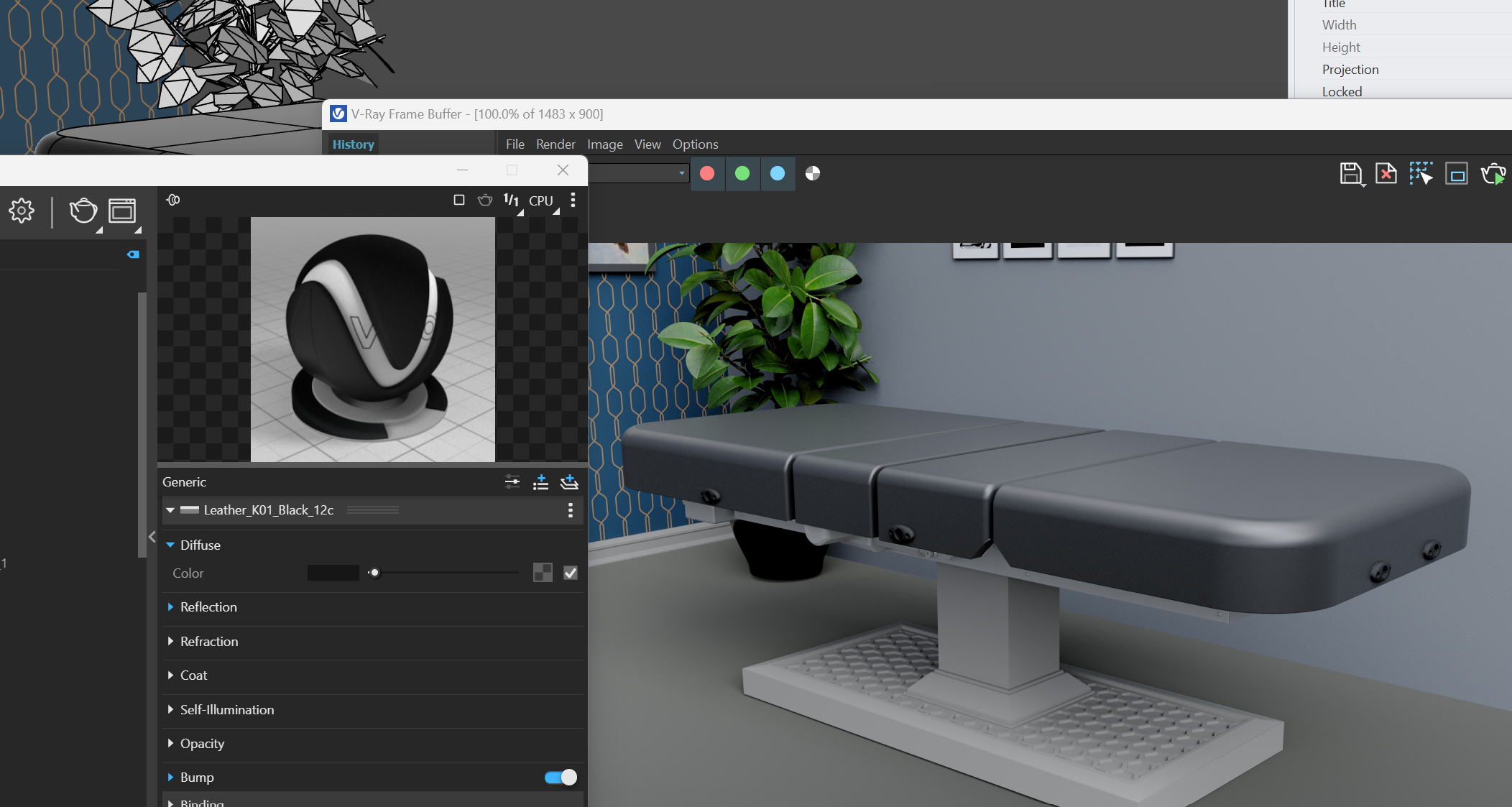
Task: Adjust the Diffuse color slider handle
Action: pyautogui.click(x=374, y=573)
